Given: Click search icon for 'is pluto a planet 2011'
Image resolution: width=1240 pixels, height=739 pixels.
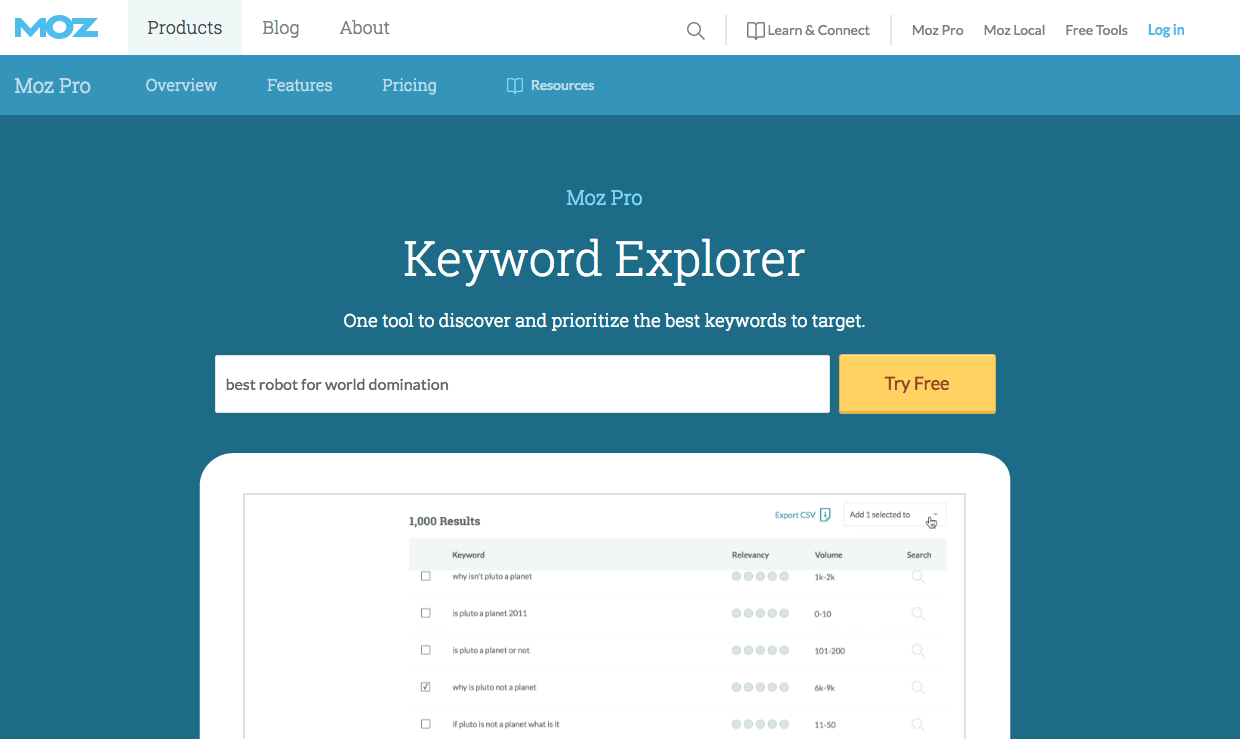Looking at the screenshot, I should coord(917,614).
